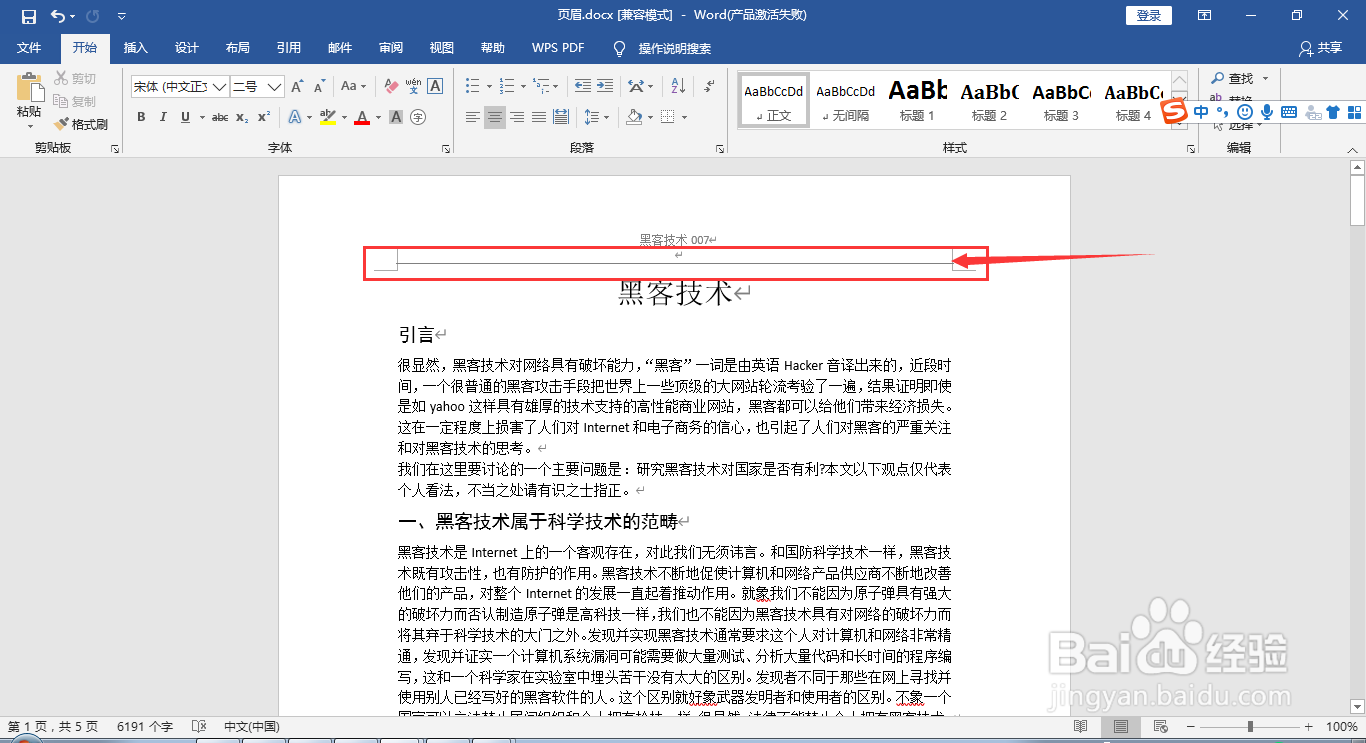Apply the 无间隔 style
This screenshot has width=1366, height=743.
click(x=846, y=100)
